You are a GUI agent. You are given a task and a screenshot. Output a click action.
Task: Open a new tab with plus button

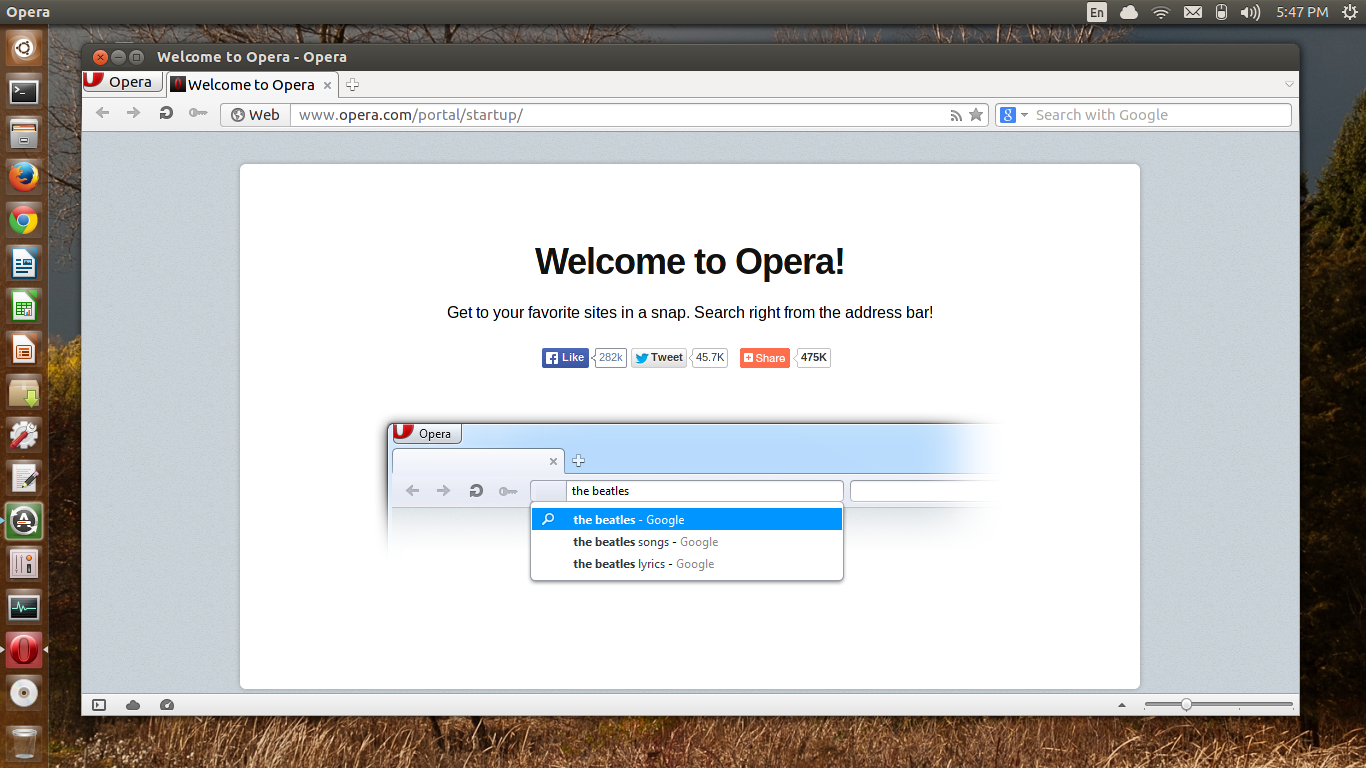pyautogui.click(x=352, y=85)
